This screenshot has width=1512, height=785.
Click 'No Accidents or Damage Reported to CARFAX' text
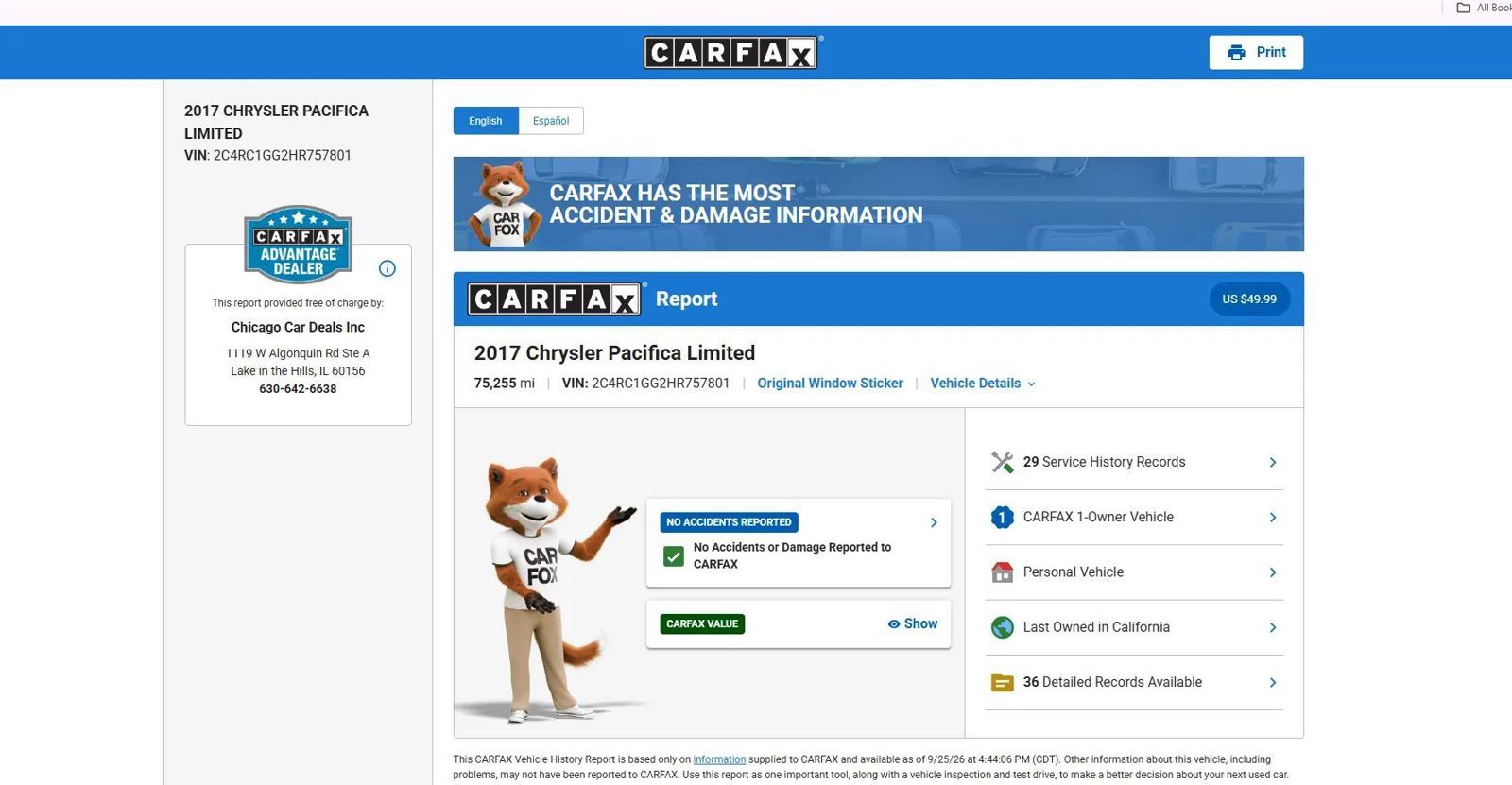(x=792, y=555)
